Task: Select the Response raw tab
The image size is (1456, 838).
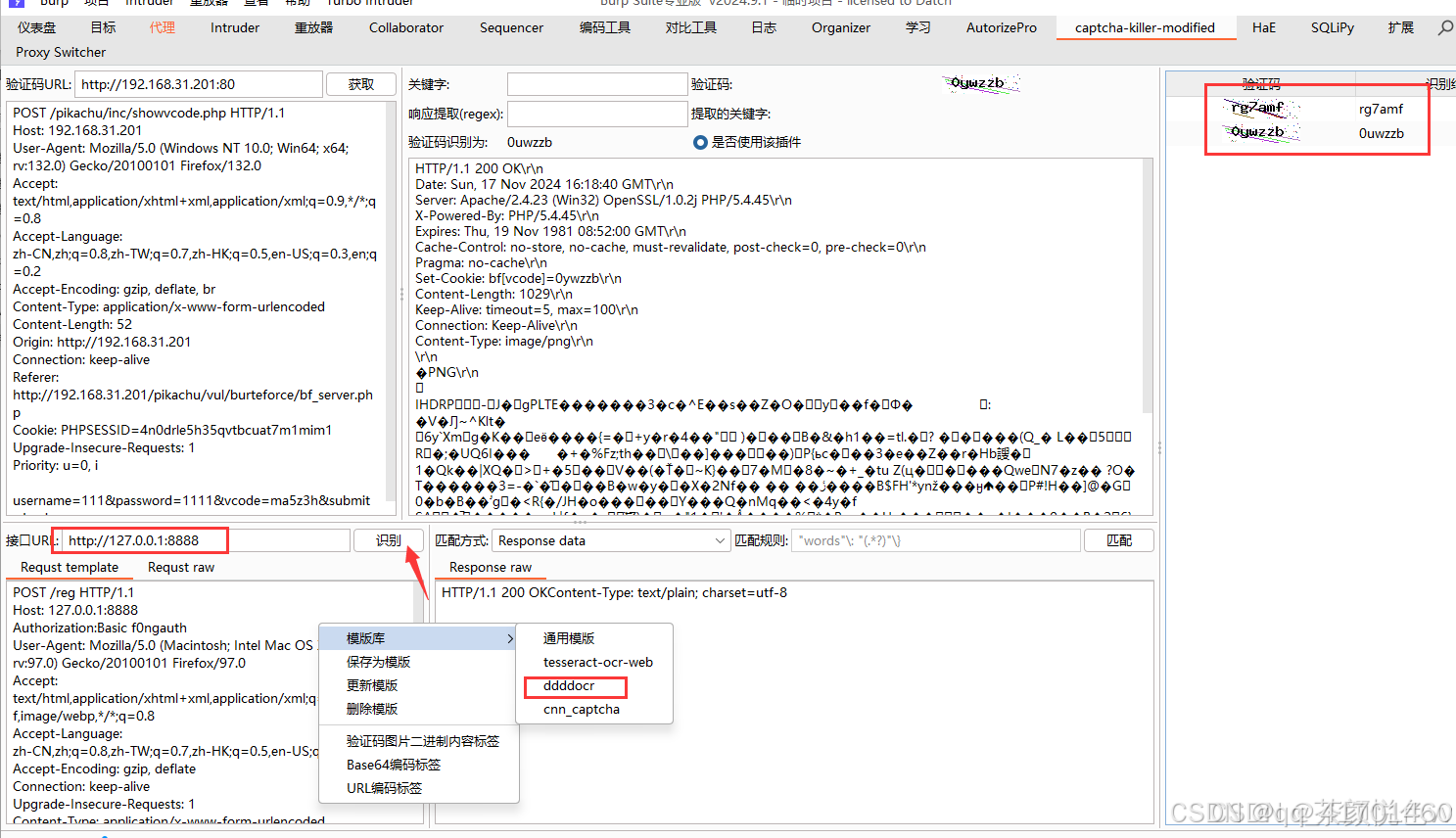Action: pyautogui.click(x=491, y=567)
